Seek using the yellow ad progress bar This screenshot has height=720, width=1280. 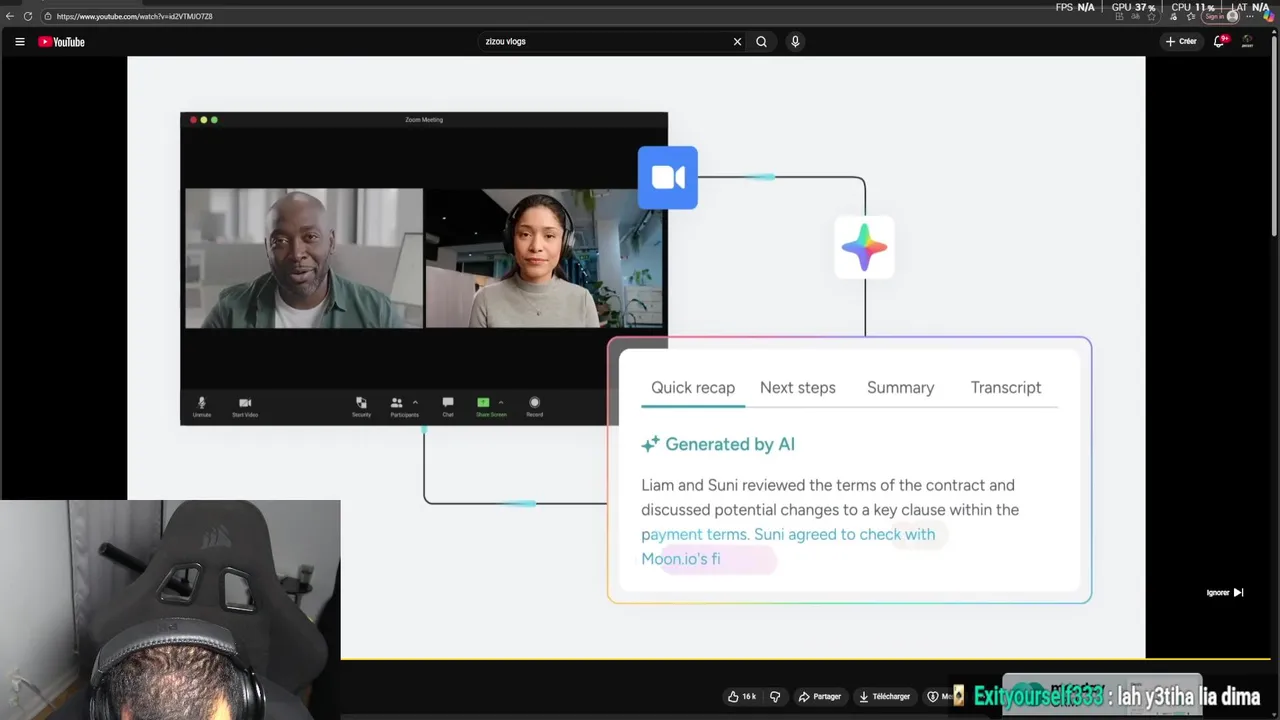[x=805, y=659]
